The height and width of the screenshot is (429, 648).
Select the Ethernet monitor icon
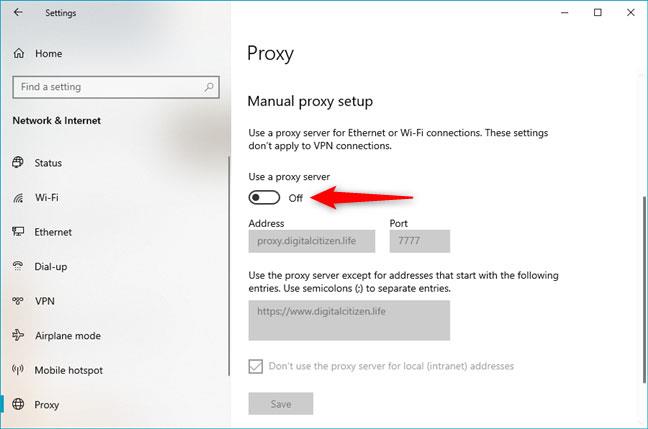click(18, 231)
